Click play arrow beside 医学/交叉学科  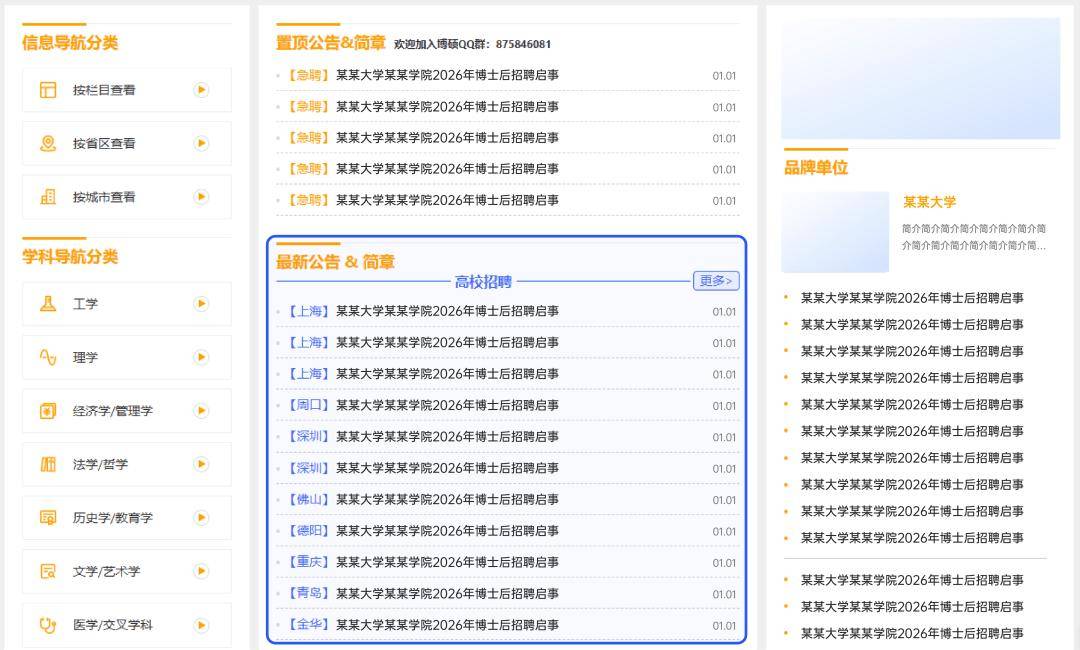pos(201,625)
